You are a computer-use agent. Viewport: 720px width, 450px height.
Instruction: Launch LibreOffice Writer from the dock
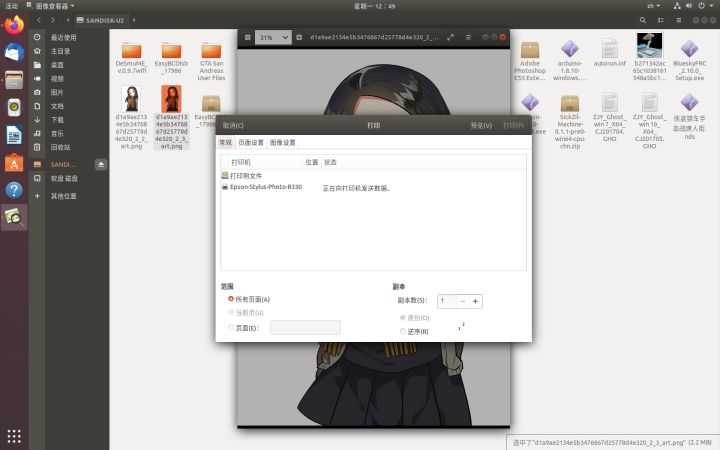point(14,135)
